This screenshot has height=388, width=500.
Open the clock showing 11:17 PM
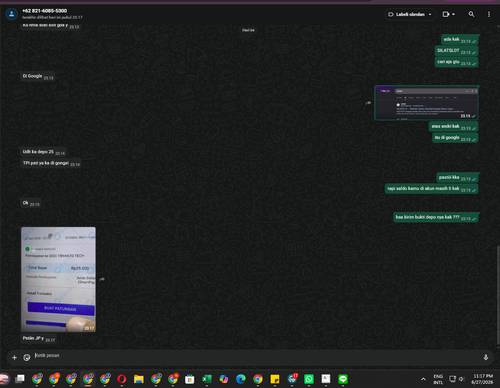pyautogui.click(x=483, y=379)
